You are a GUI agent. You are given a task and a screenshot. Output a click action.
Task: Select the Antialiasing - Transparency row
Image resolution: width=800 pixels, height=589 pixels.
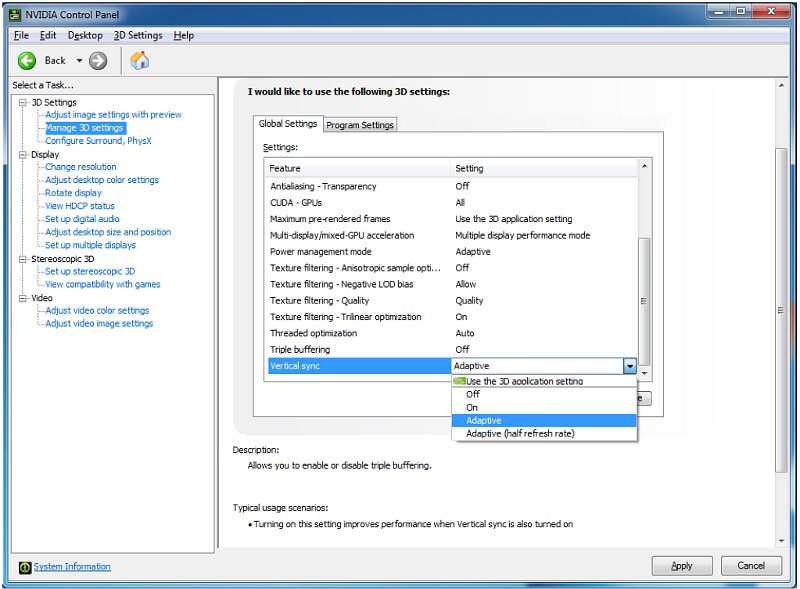tap(452, 186)
